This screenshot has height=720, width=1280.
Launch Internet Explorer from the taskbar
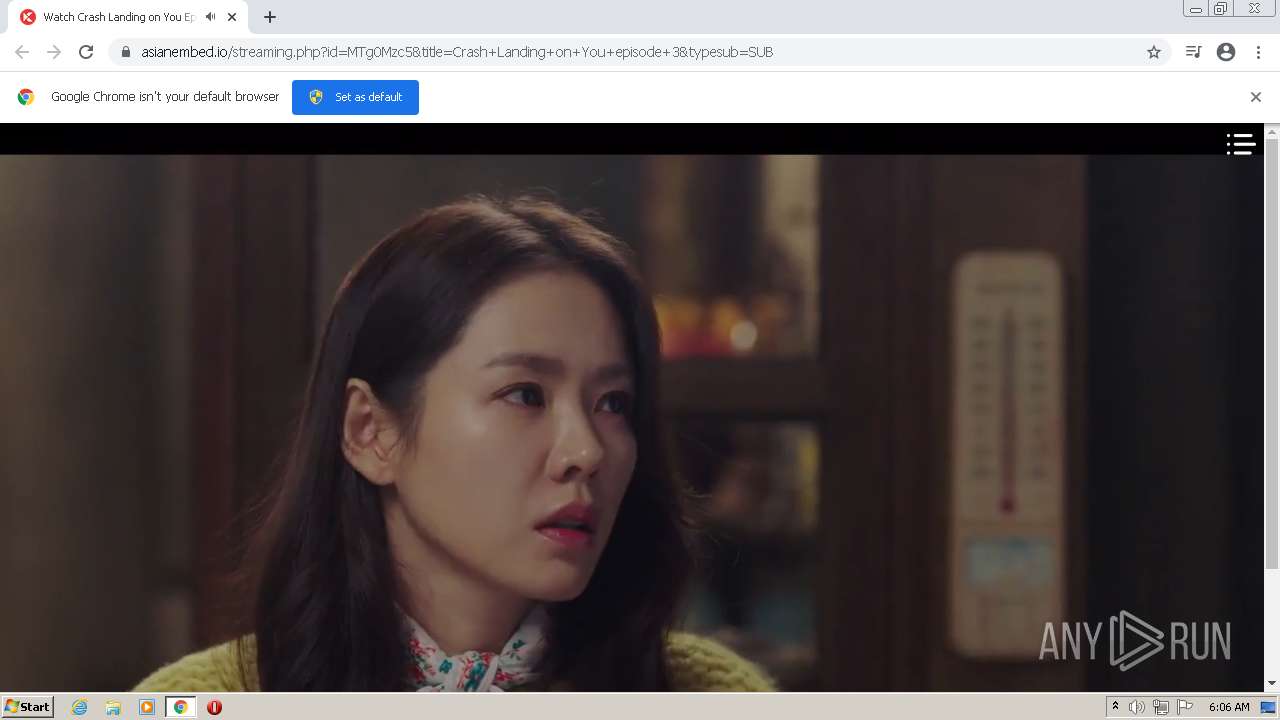pyautogui.click(x=80, y=707)
